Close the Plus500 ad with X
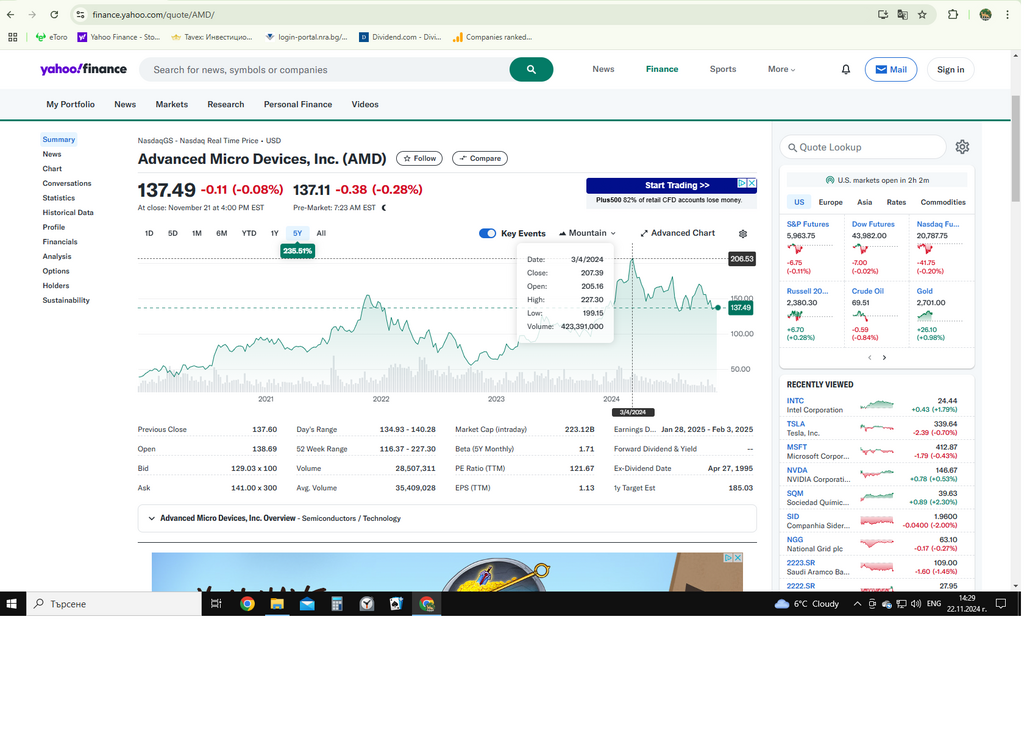1024x731 pixels. 752,184
